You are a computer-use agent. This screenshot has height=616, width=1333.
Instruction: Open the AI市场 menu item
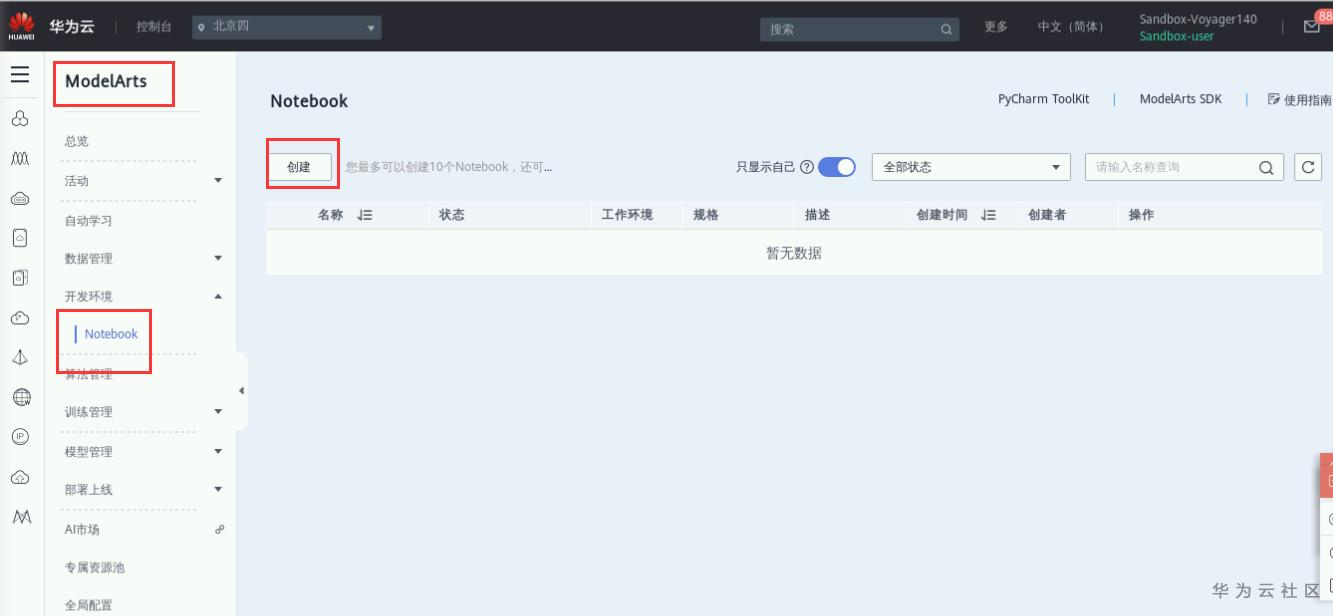click(82, 529)
